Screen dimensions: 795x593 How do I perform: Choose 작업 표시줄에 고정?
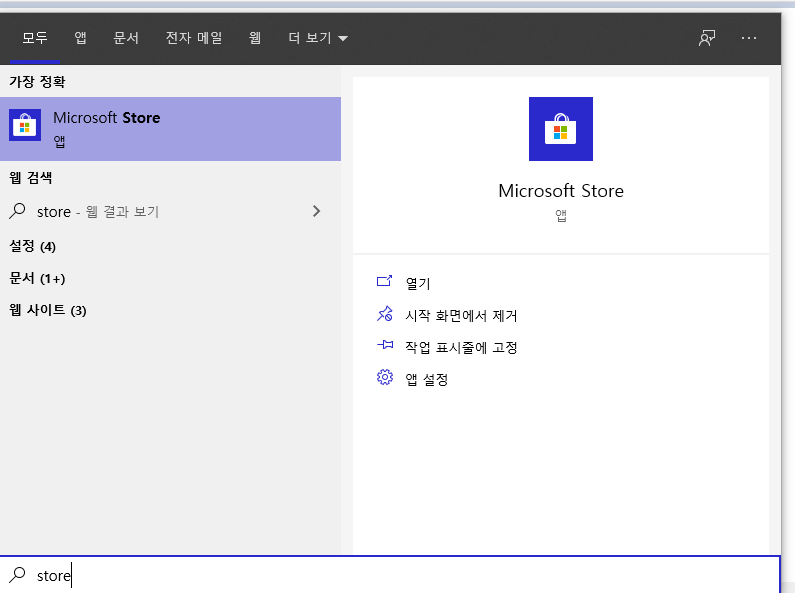pos(461,347)
